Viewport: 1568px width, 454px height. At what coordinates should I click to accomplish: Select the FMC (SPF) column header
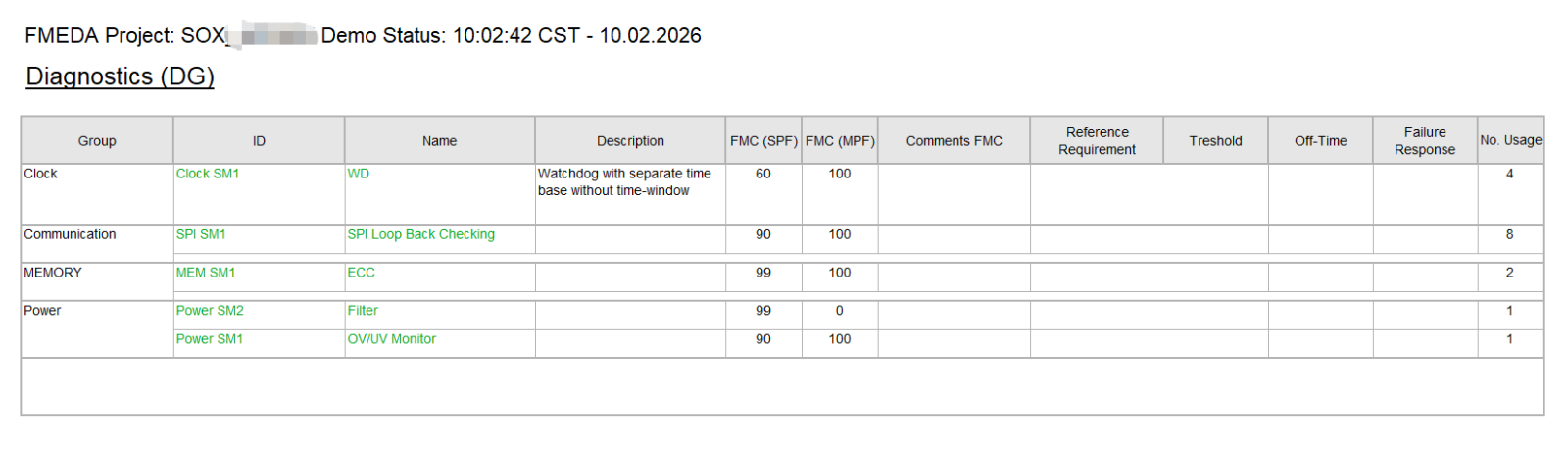pos(763,141)
